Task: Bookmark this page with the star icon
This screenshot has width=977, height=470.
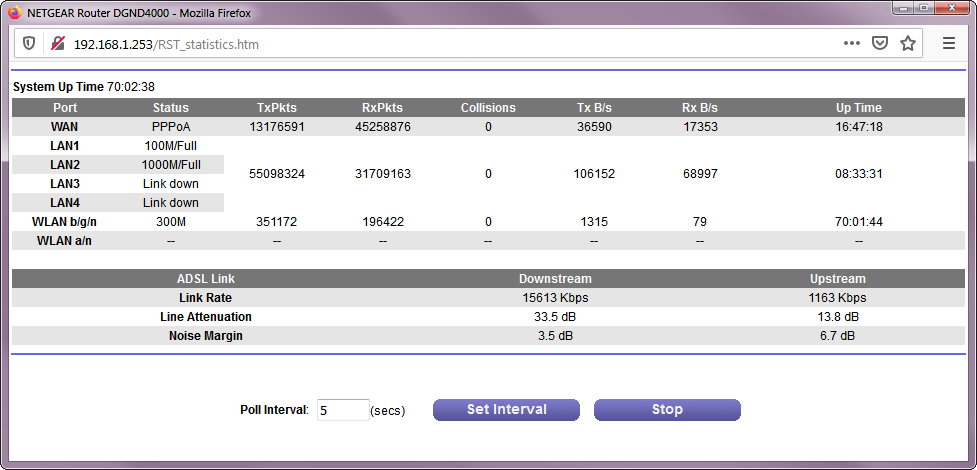Action: pyautogui.click(x=908, y=44)
